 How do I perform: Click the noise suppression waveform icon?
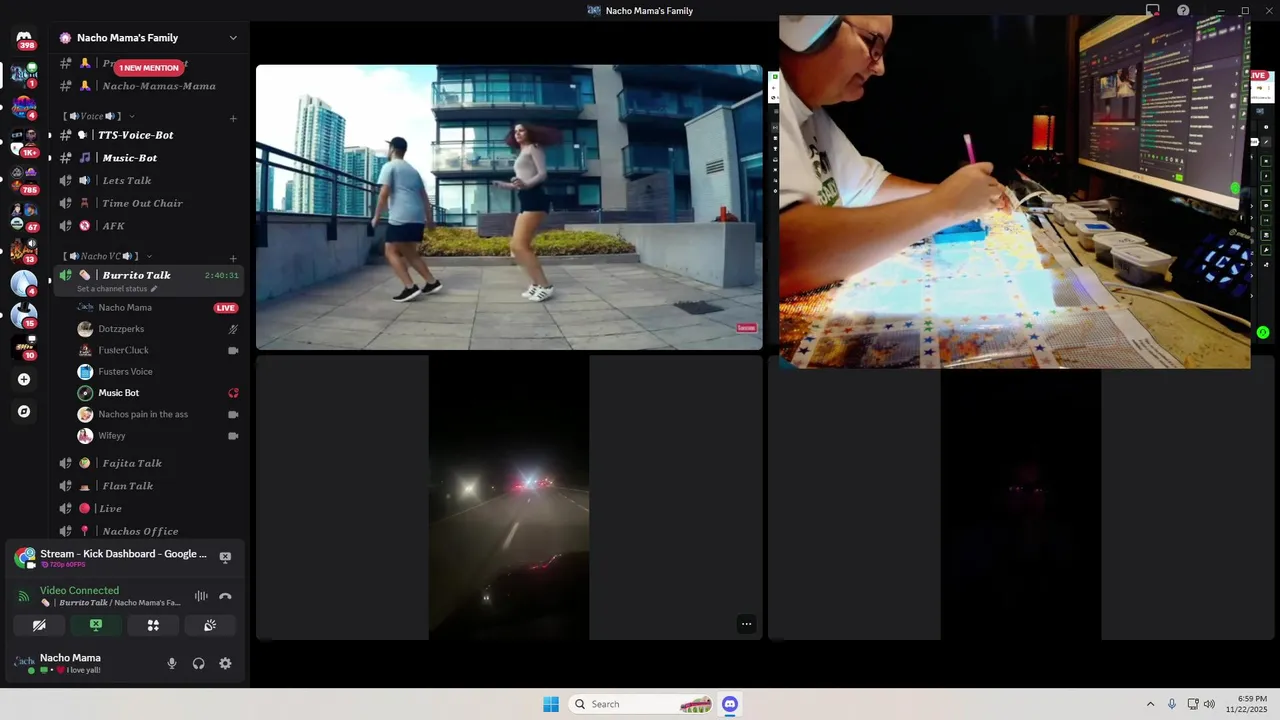[x=201, y=596]
